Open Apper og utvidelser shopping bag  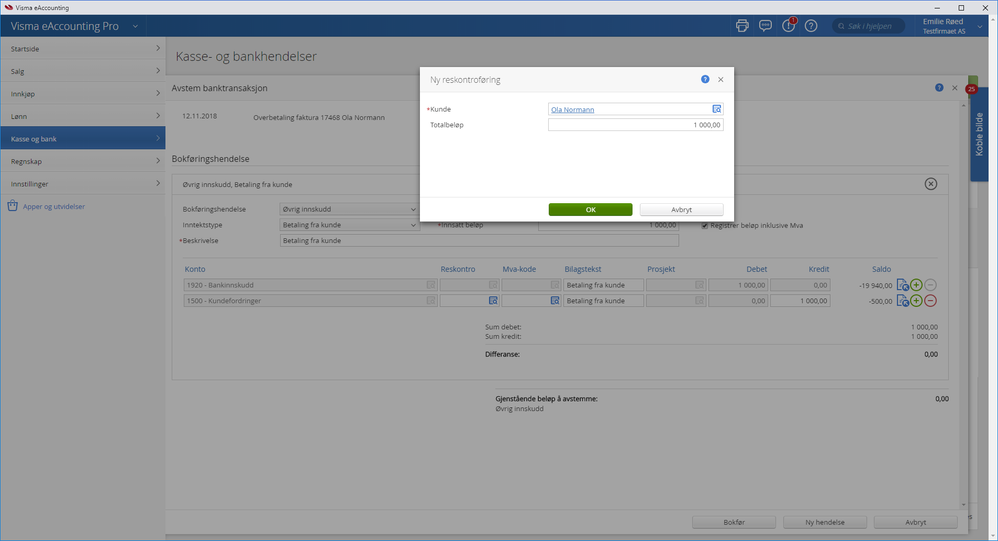(x=13, y=206)
